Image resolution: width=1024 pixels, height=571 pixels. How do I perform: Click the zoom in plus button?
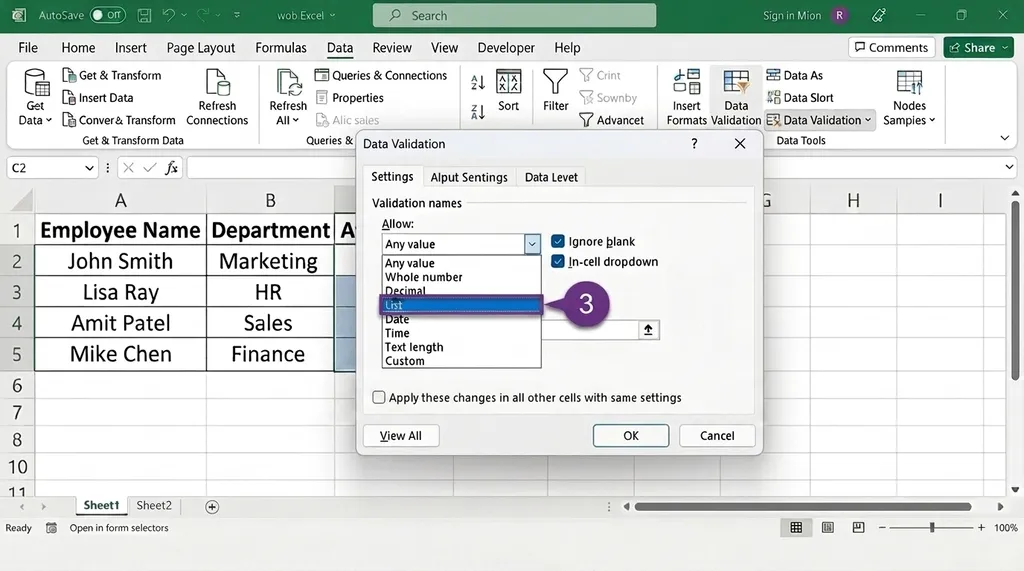point(981,527)
